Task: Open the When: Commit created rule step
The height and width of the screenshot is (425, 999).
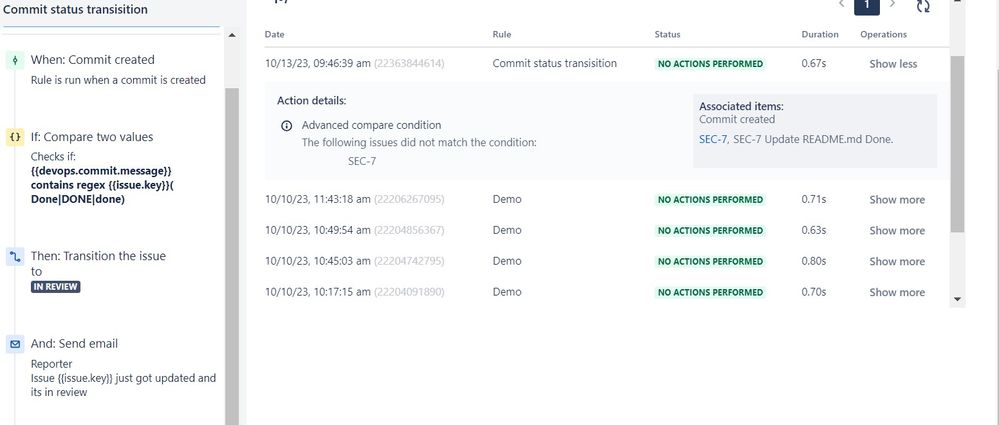Action: (x=92, y=60)
